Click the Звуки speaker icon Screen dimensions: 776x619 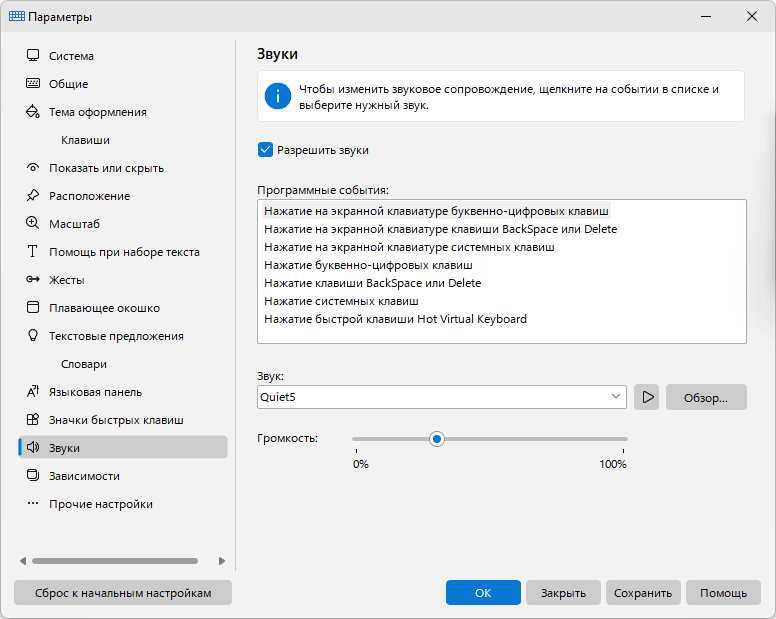33,447
